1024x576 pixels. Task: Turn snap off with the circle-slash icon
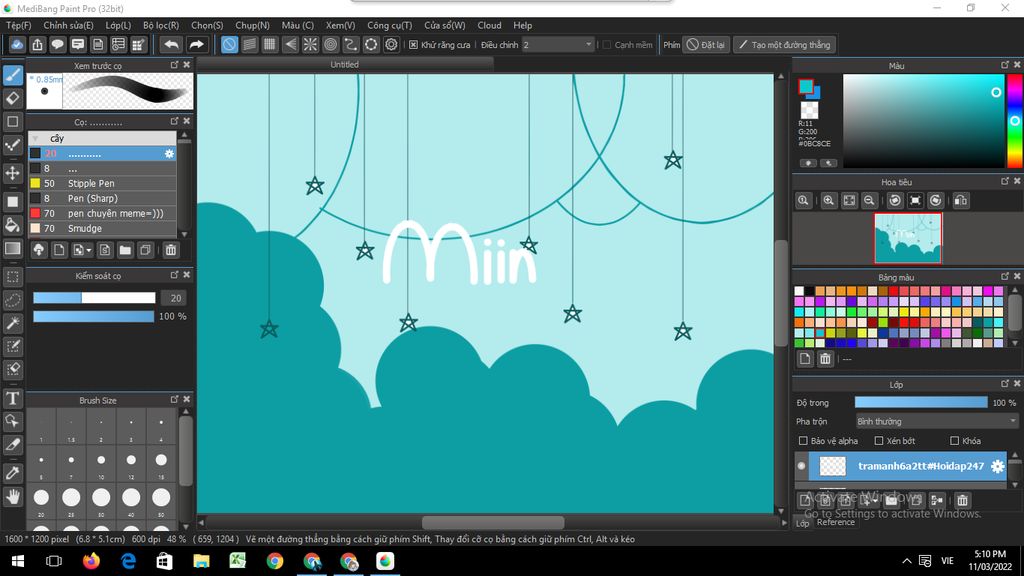tap(229, 44)
